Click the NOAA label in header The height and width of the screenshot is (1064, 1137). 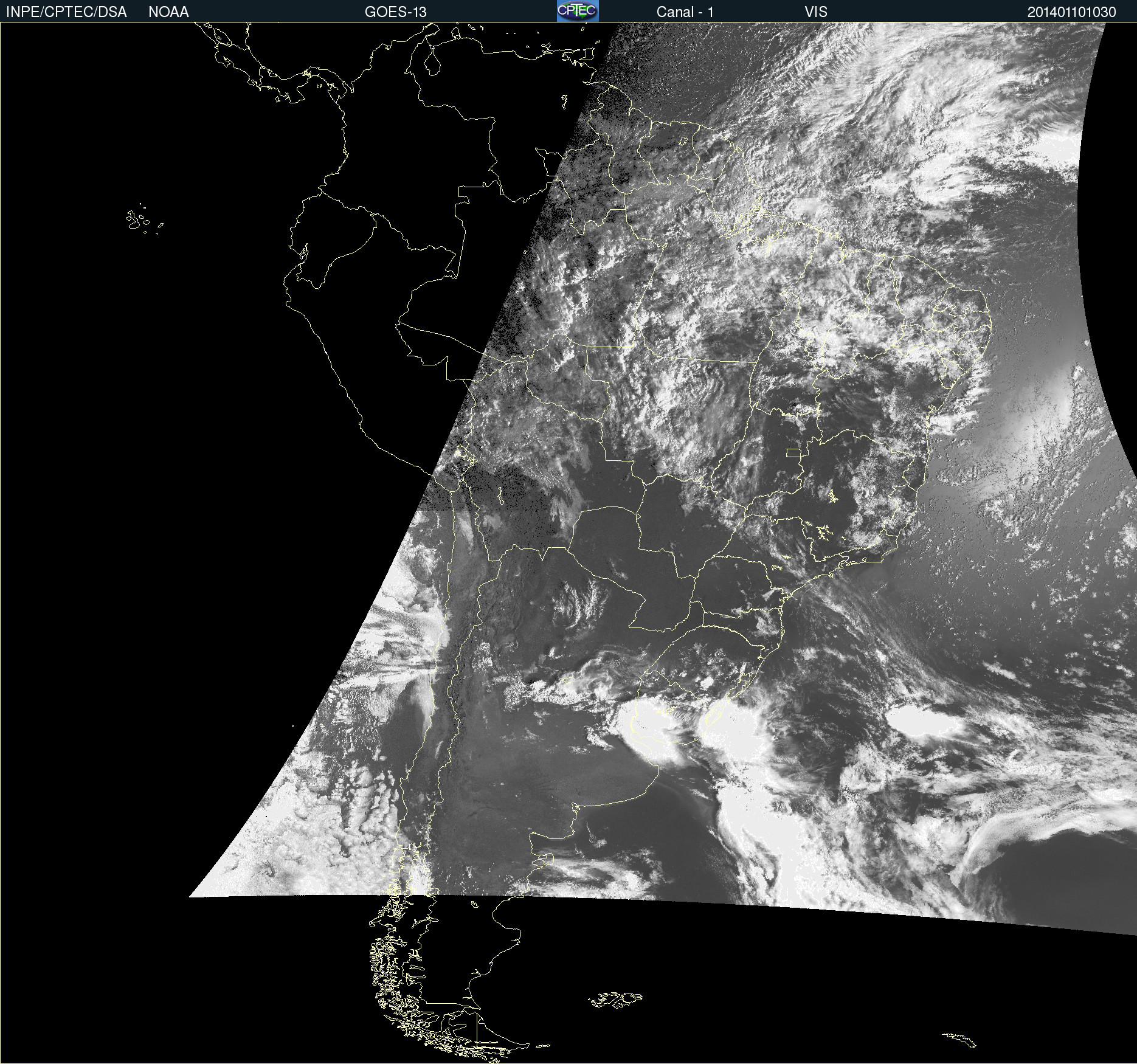point(168,12)
